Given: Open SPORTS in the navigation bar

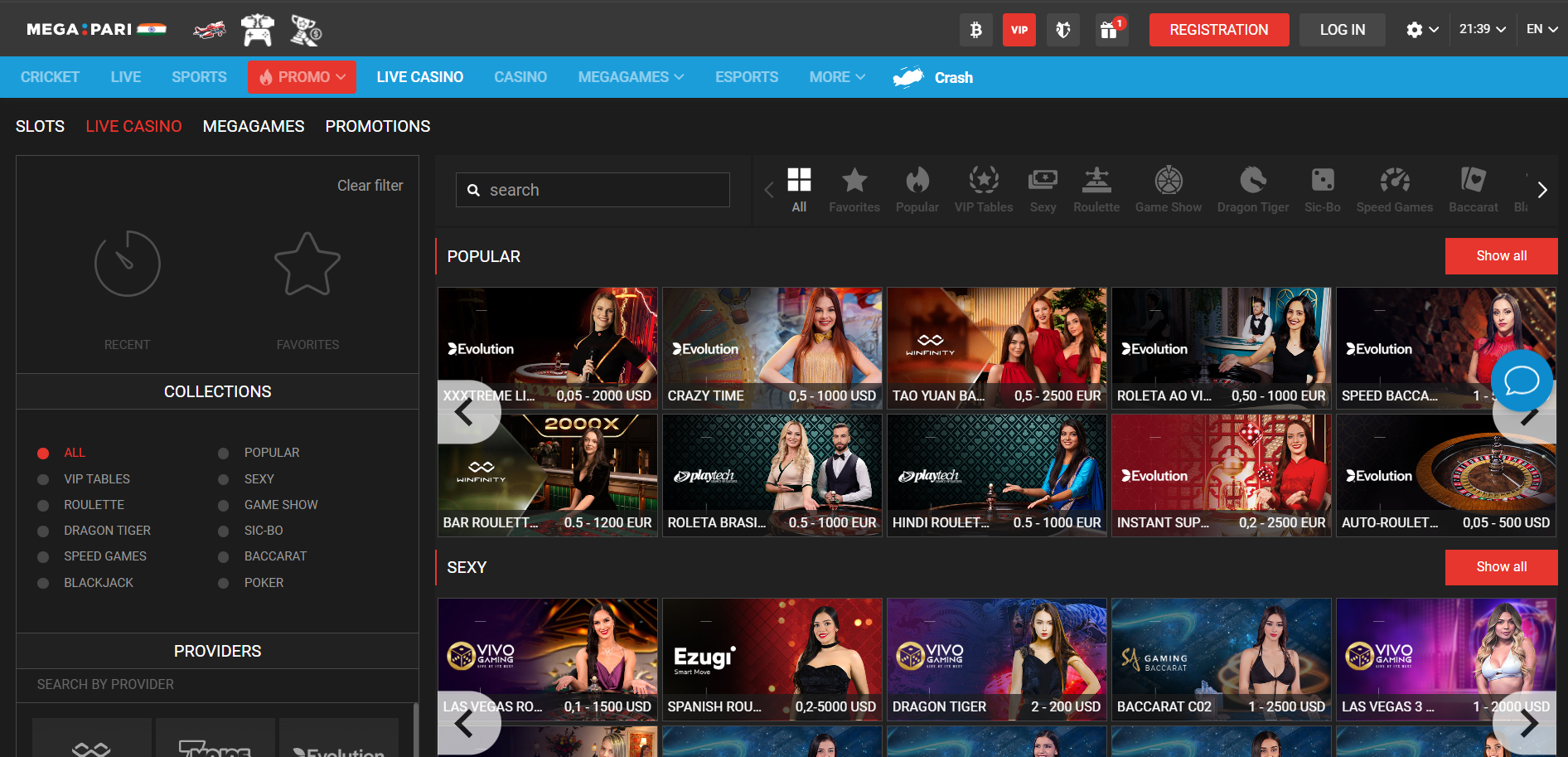Looking at the screenshot, I should [x=199, y=77].
